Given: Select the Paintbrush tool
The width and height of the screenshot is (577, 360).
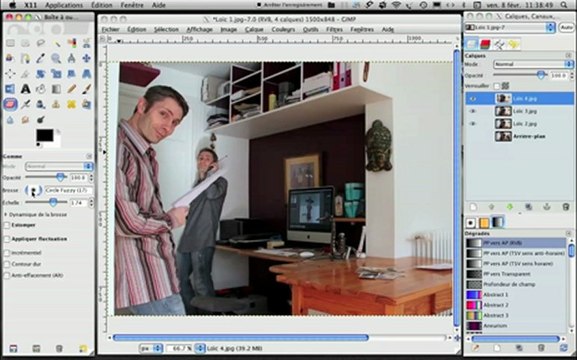Looking at the screenshot, I should (x=86, y=89).
